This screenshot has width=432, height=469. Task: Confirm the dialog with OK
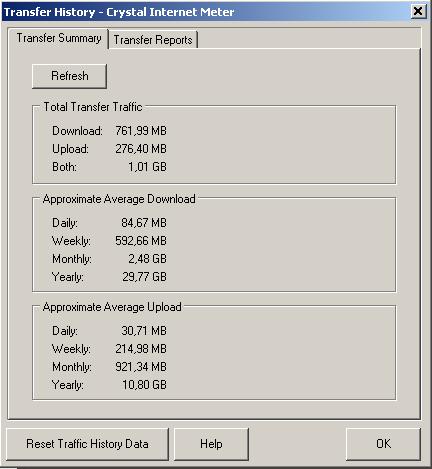[x=383, y=444]
